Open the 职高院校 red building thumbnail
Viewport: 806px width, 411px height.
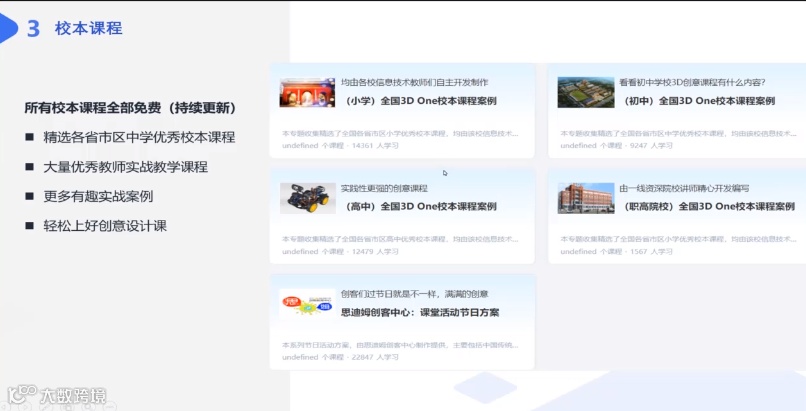(585, 198)
